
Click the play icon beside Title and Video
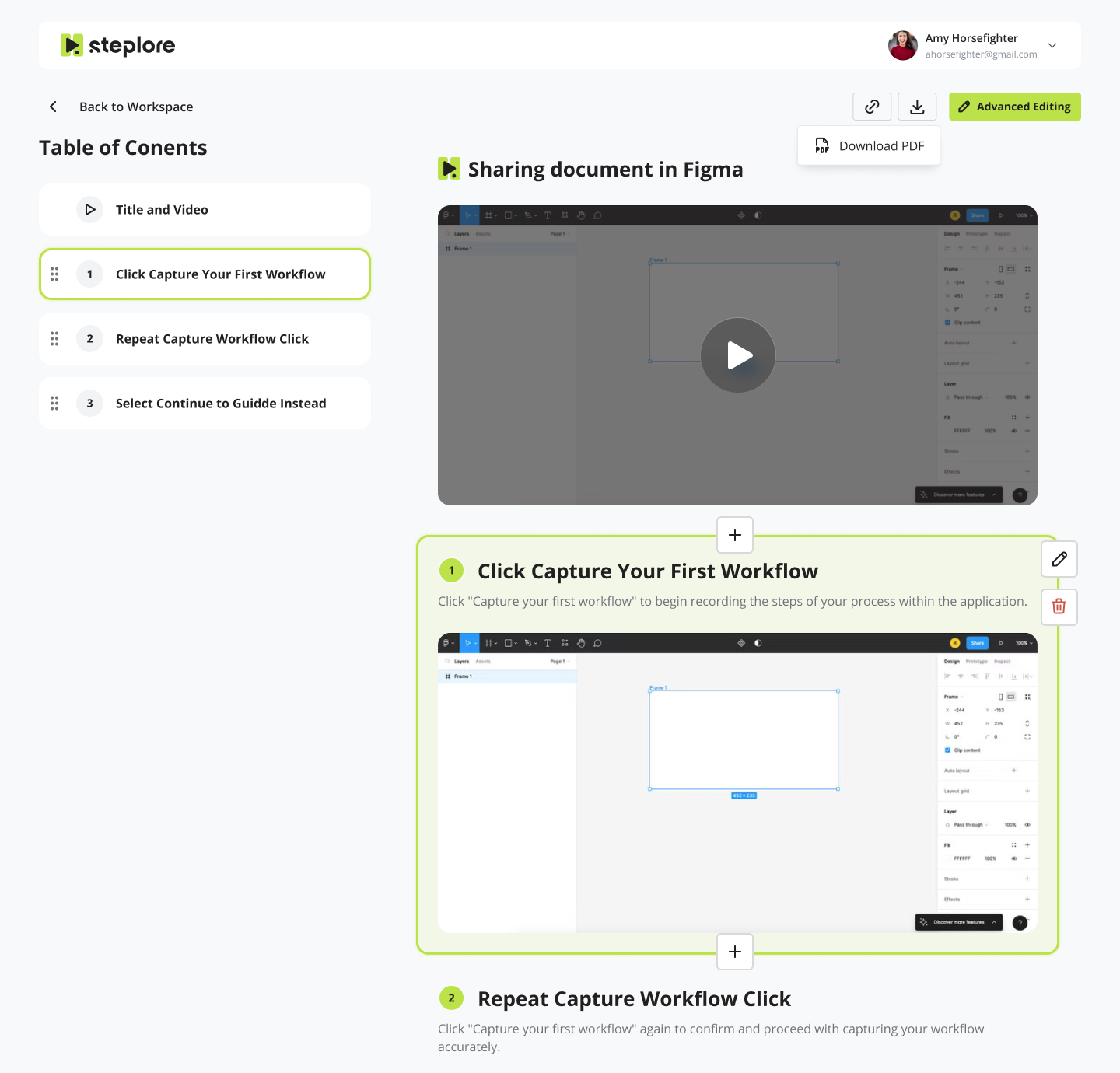[89, 209]
